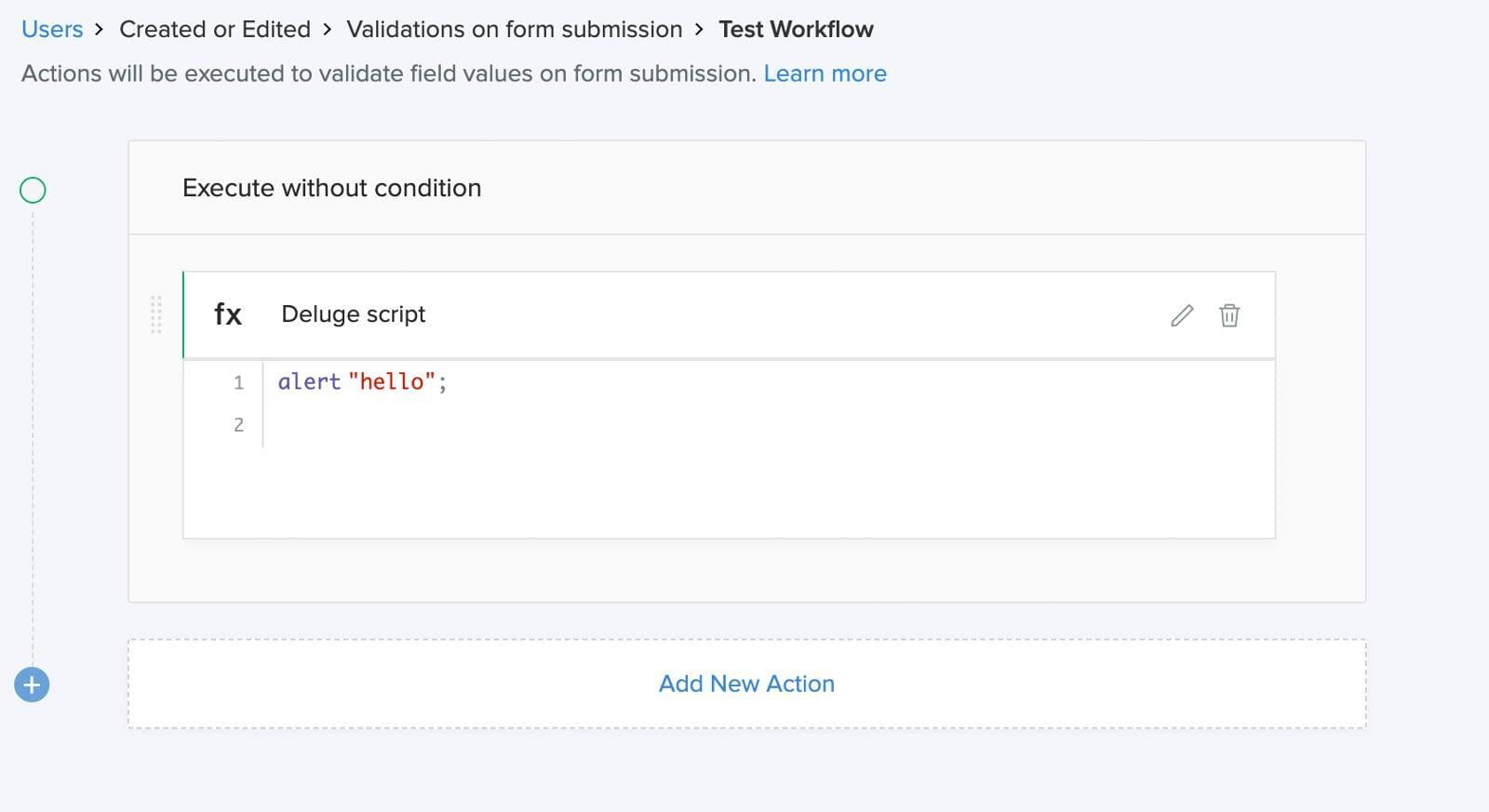Image resolution: width=1489 pixels, height=812 pixels.
Task: Go to Created or Edited breadcrumb
Action: pyautogui.click(x=215, y=30)
